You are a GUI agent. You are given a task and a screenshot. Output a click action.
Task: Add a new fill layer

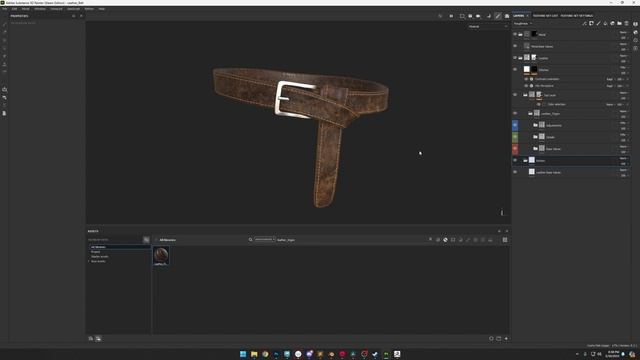coord(605,24)
